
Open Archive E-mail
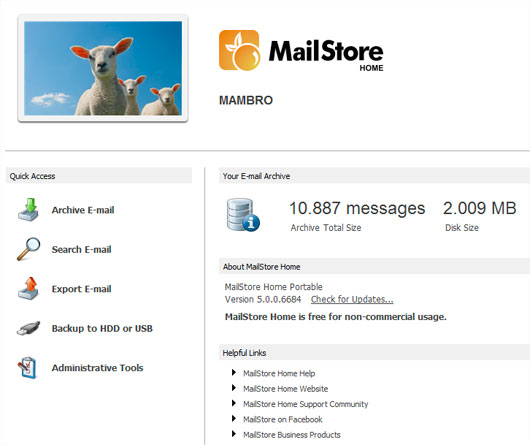pyautogui.click(x=83, y=210)
